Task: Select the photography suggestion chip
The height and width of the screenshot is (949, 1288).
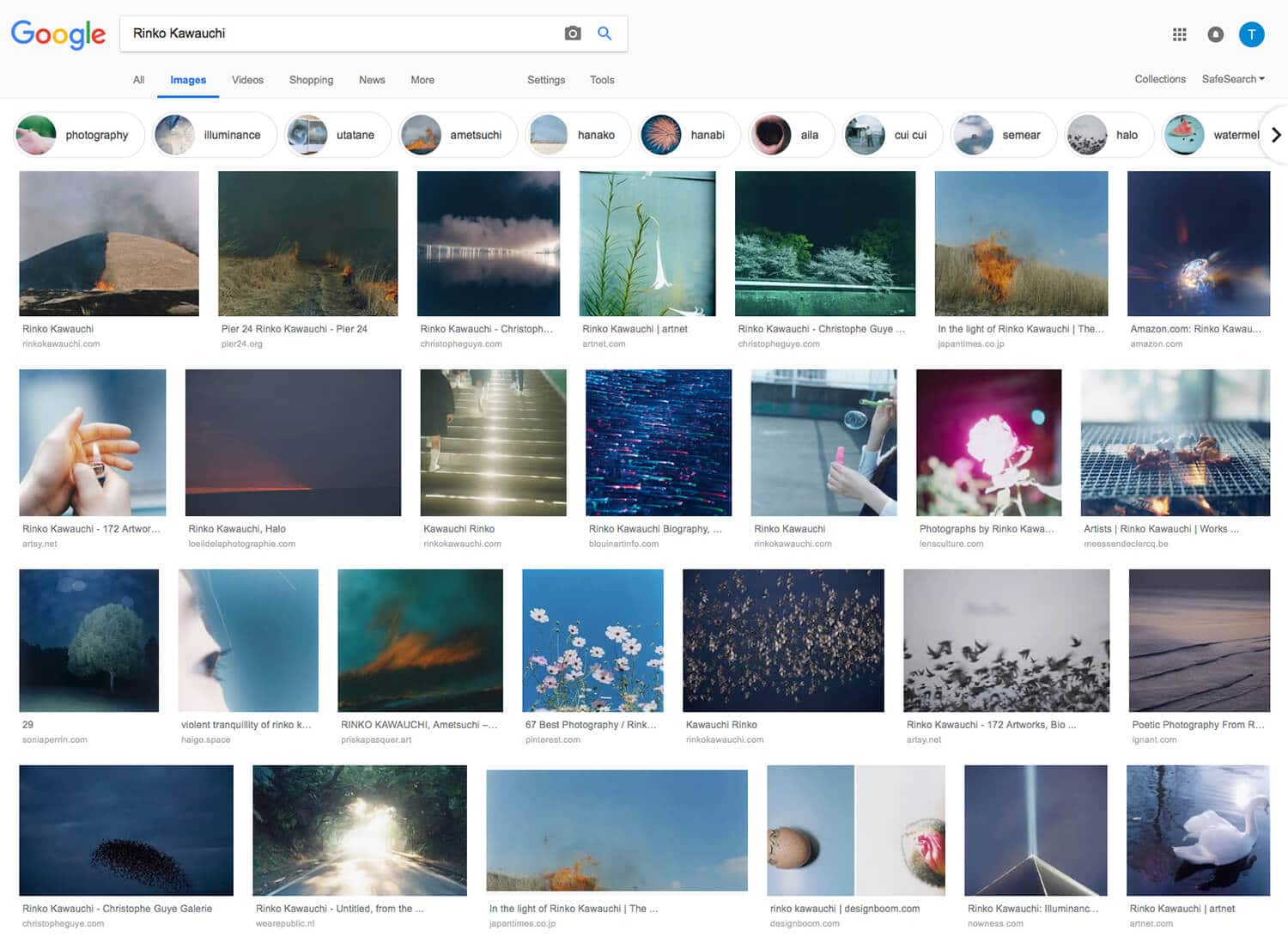Action: (78, 135)
